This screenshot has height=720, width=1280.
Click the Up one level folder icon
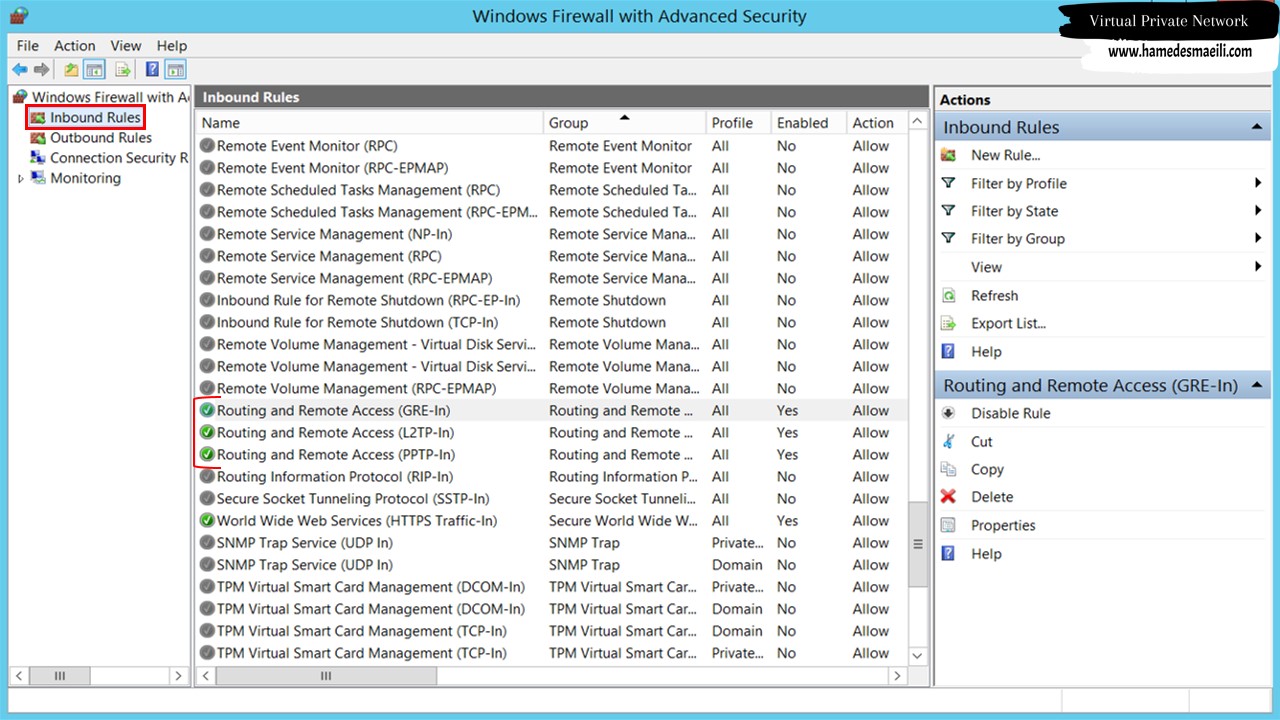(x=71, y=70)
